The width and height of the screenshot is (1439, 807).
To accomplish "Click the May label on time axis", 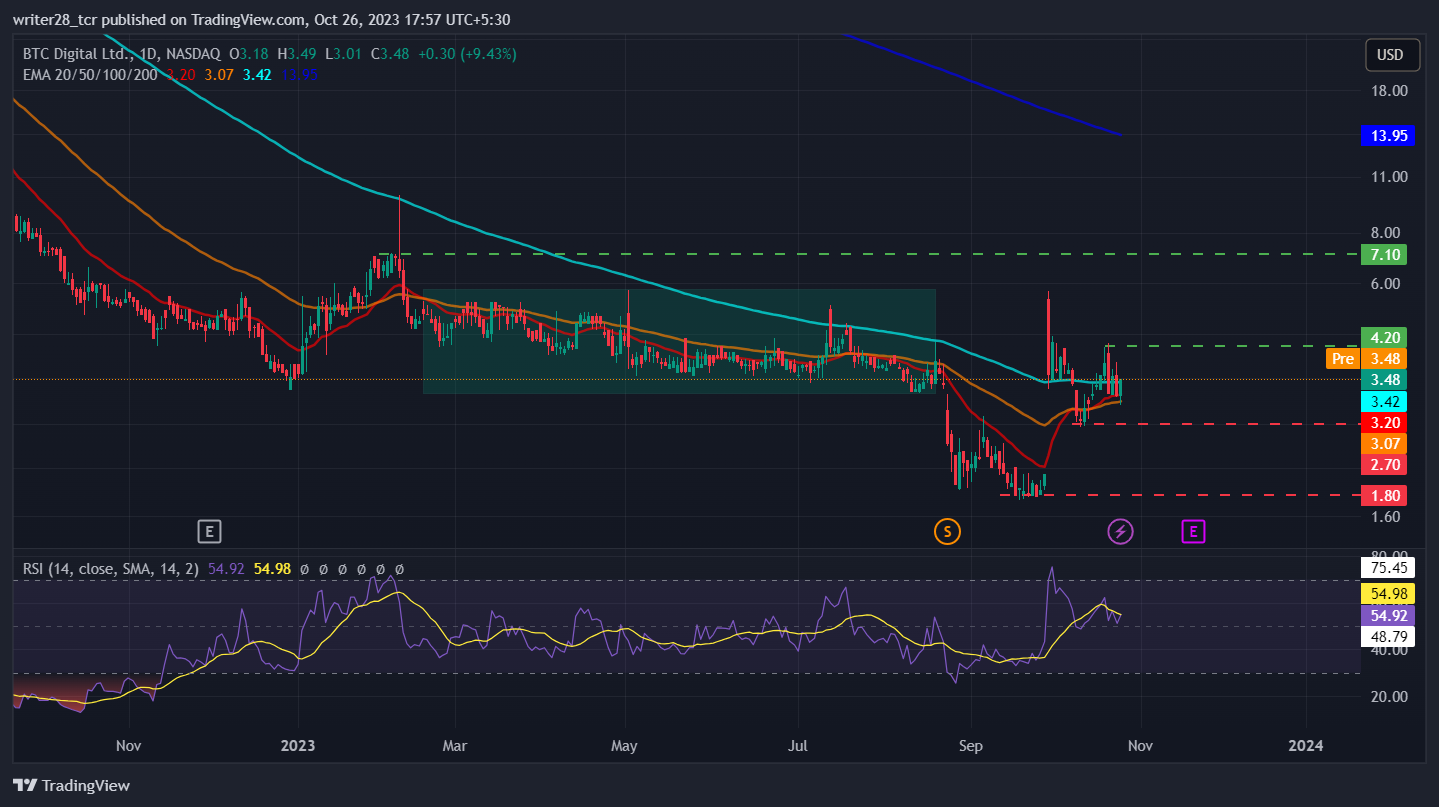I will 624,745.
